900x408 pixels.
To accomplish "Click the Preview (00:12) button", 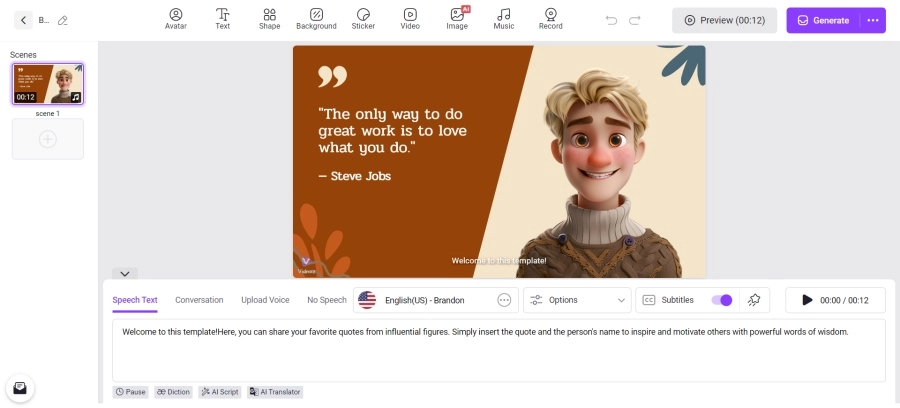I will [724, 20].
